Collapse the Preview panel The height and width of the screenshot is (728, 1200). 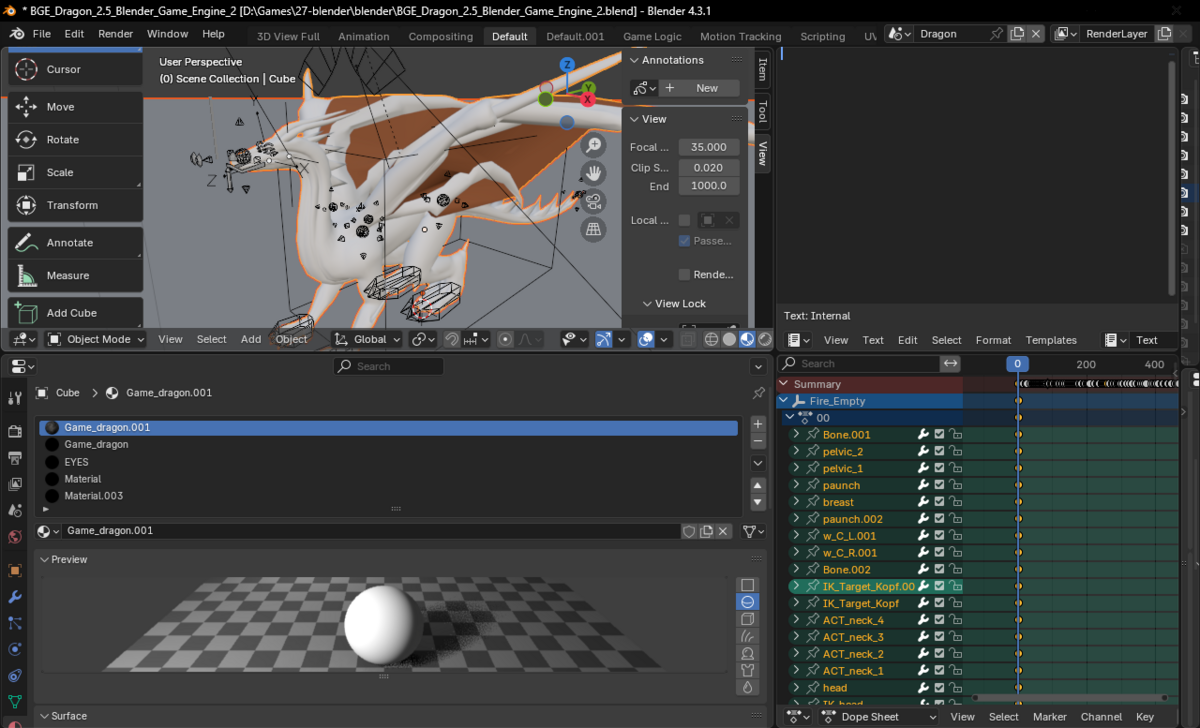tap(45, 559)
